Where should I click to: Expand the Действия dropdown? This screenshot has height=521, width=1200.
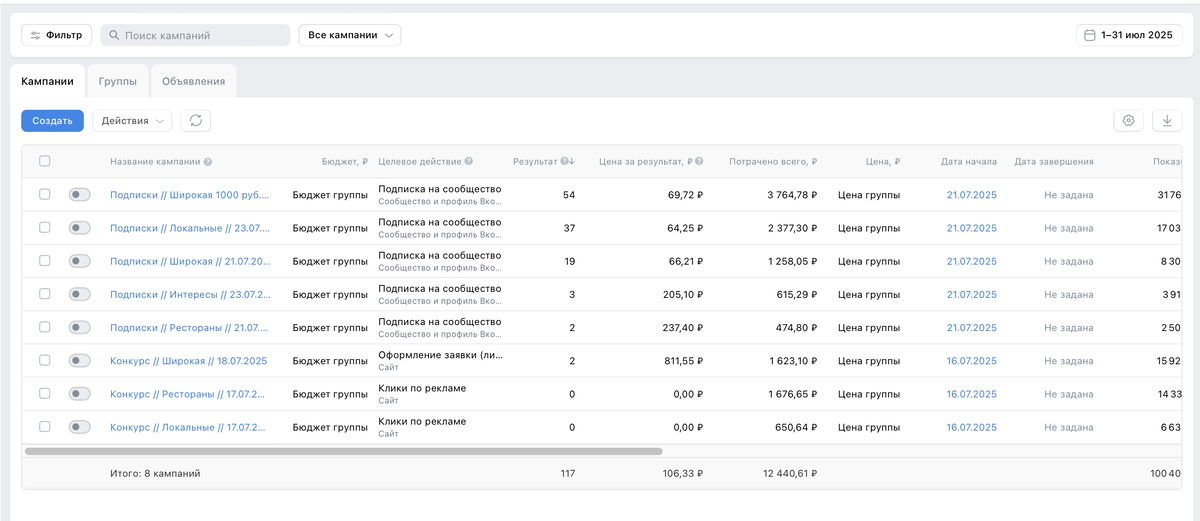coord(132,121)
